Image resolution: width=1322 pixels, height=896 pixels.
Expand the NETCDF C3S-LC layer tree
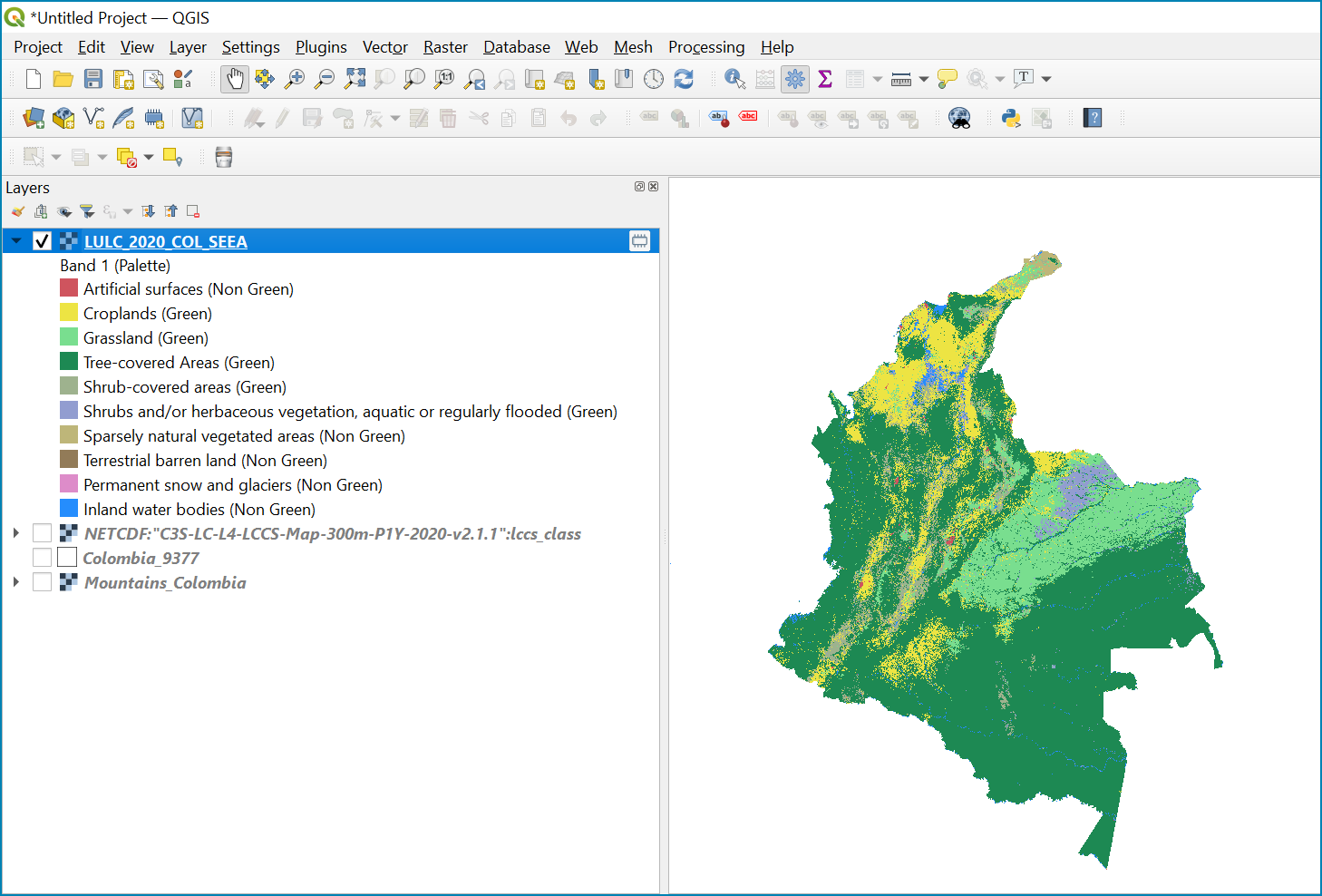(16, 533)
